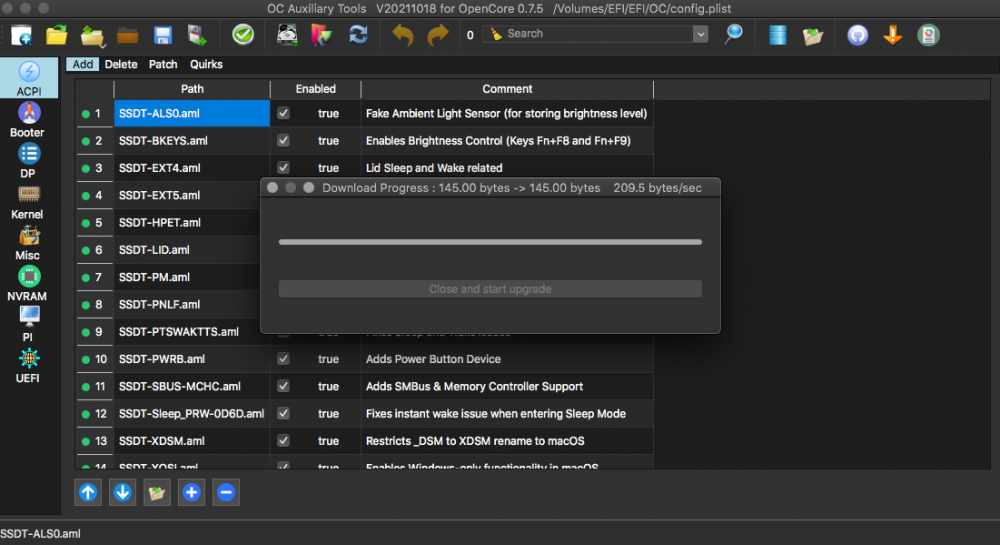Open the Patch tab
Image resolution: width=1000 pixels, height=545 pixels.
point(163,64)
